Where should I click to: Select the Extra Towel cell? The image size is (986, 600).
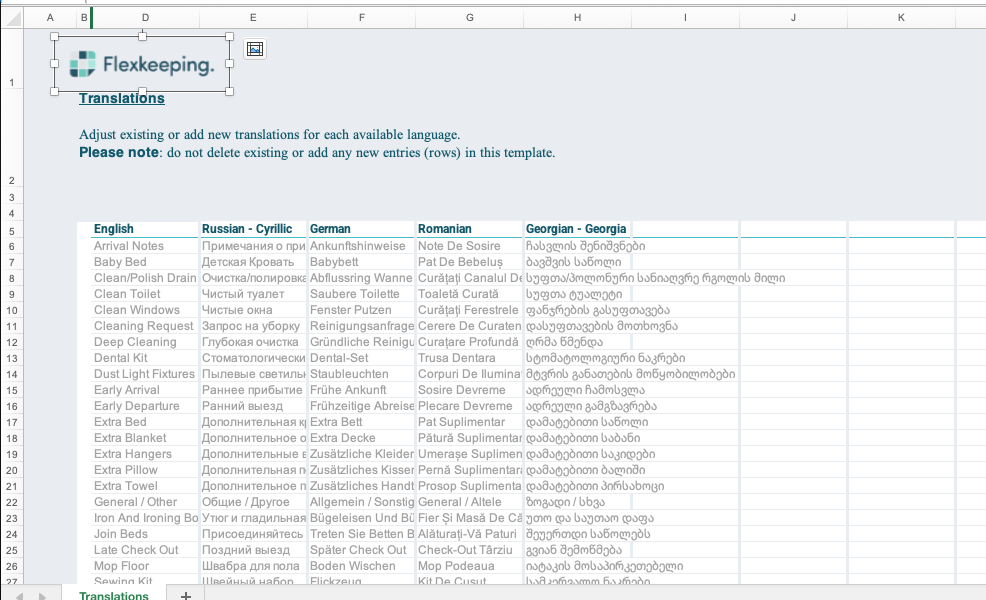pos(145,486)
